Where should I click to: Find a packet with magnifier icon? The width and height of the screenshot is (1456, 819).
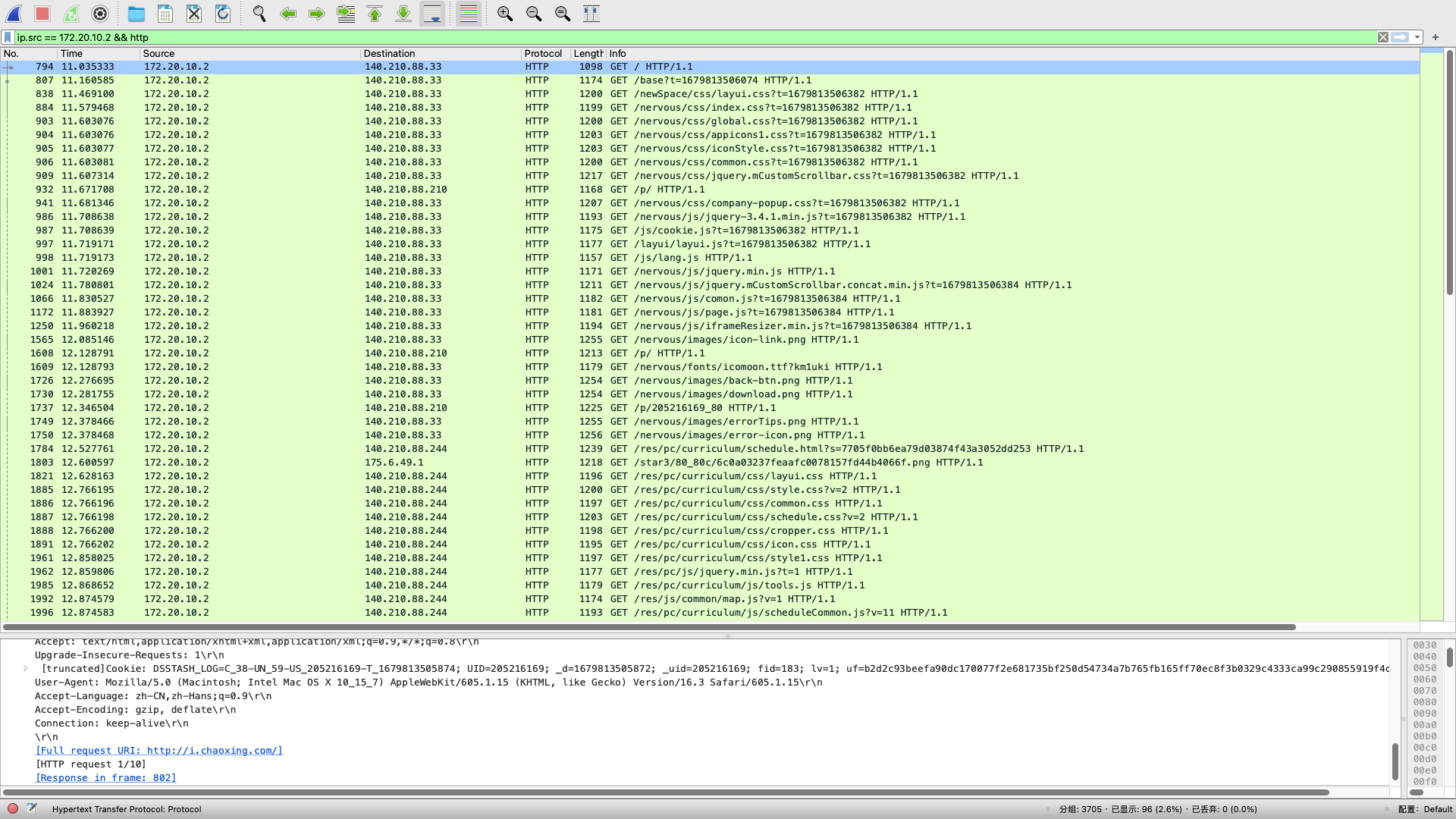259,14
